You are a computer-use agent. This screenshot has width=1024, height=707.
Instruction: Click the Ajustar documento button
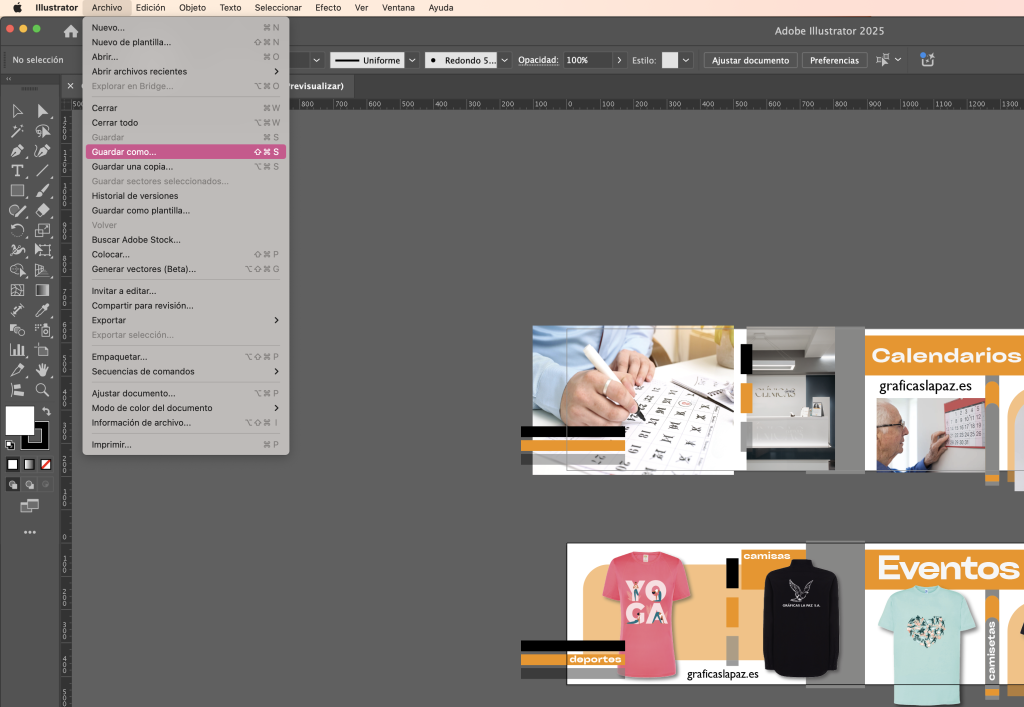coord(750,60)
